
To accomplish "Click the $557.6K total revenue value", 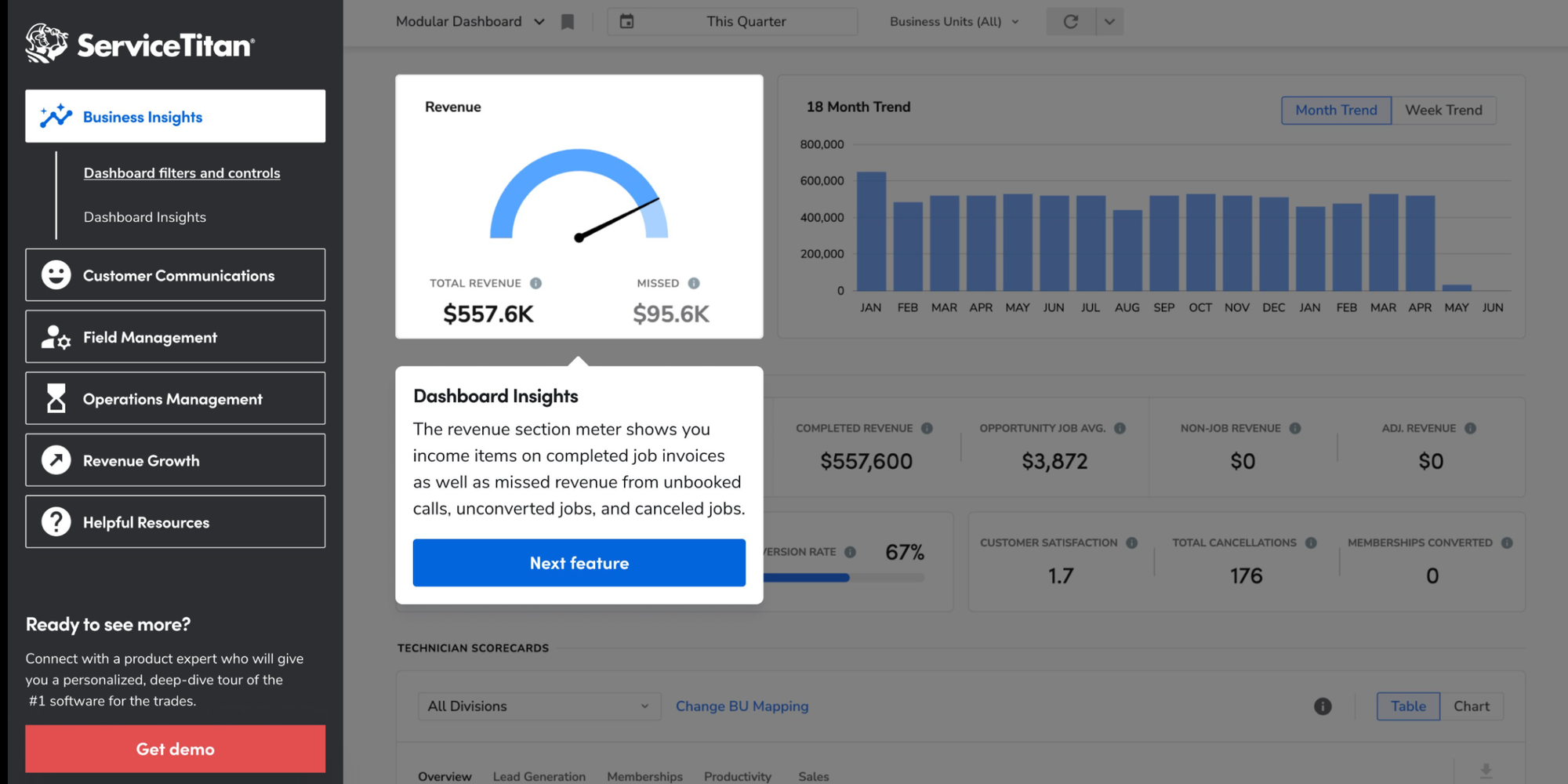I will pyautogui.click(x=488, y=314).
